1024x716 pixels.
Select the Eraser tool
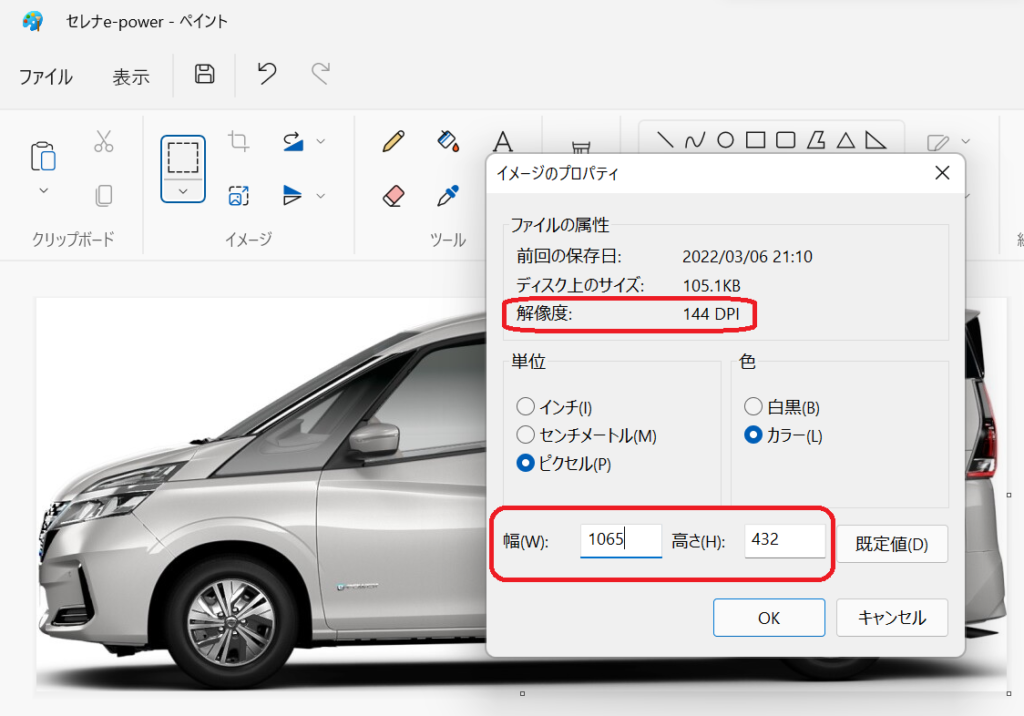pos(393,195)
